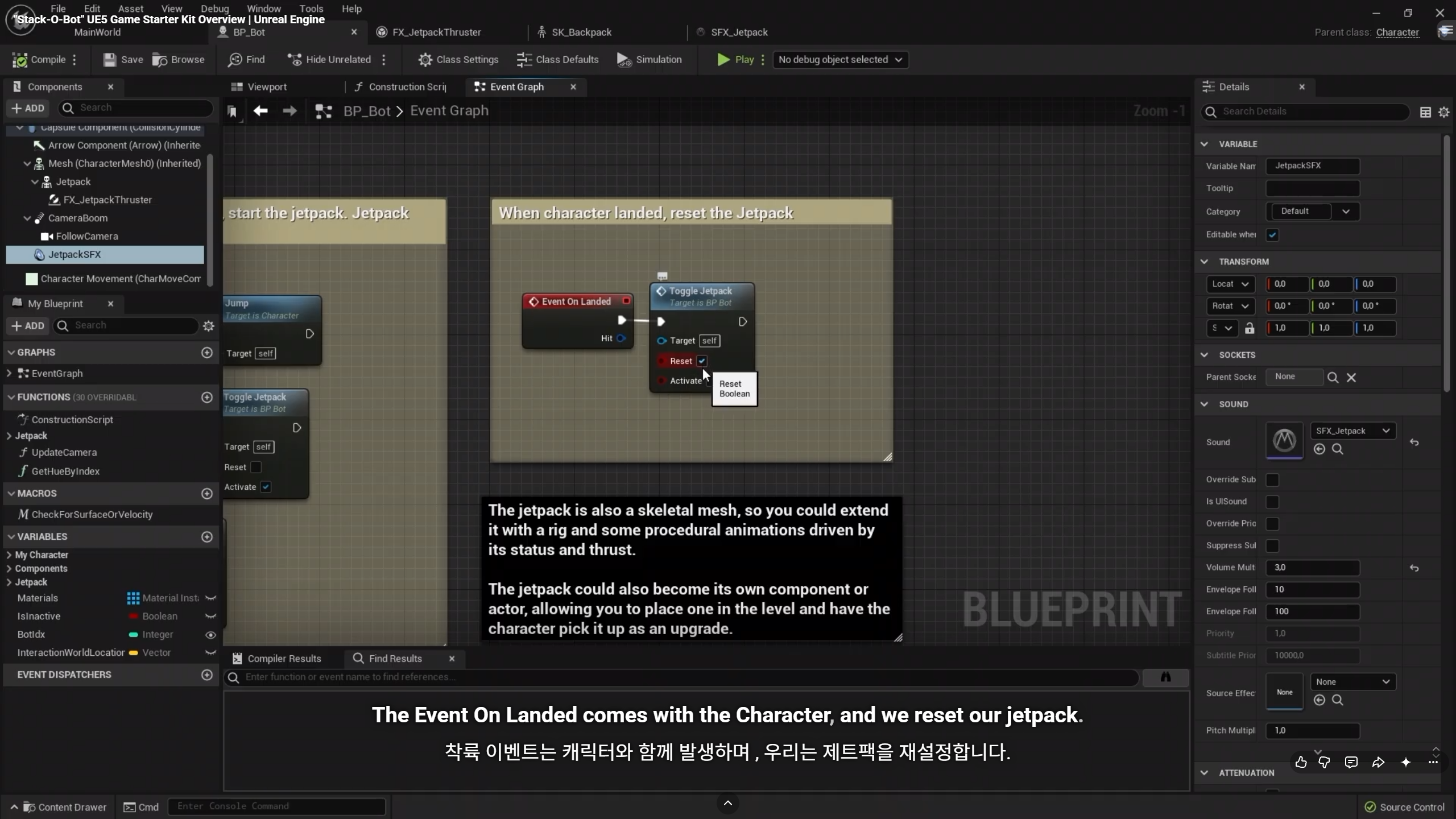The image size is (1456, 819).
Task: Uncheck Activate on left Toggle Jetpack node
Action: pyautogui.click(x=266, y=487)
